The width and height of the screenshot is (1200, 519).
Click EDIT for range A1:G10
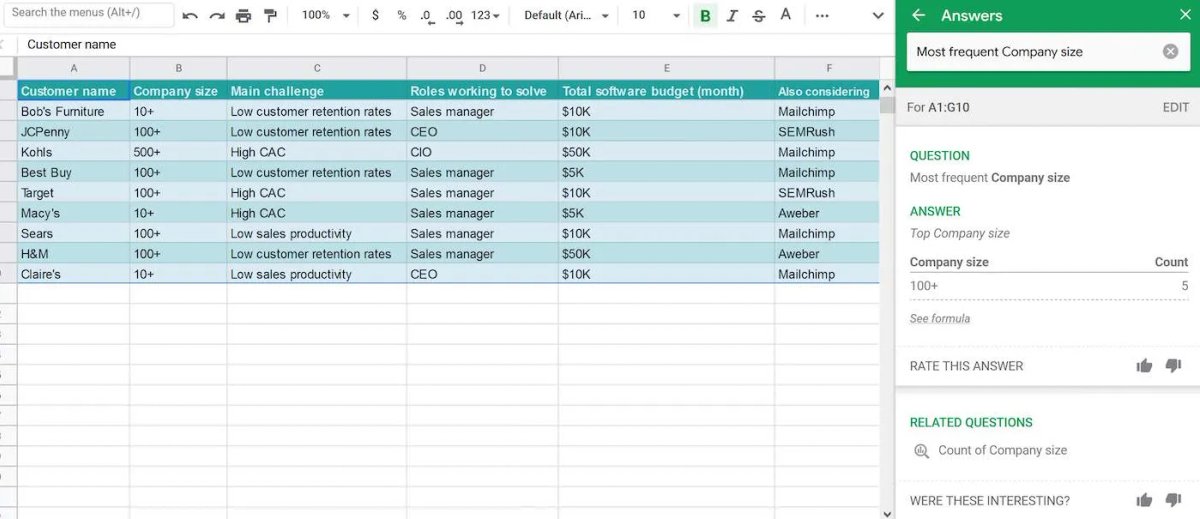click(1176, 108)
